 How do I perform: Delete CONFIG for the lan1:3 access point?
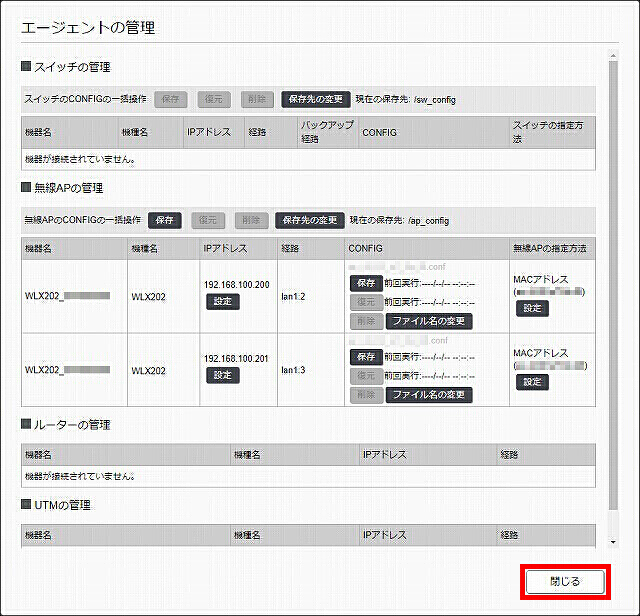[x=366, y=395]
